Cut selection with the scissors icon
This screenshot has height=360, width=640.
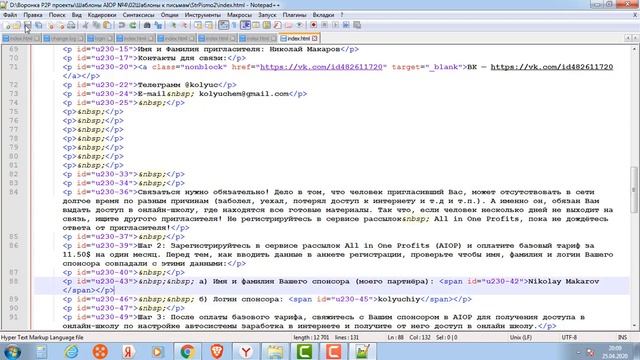click(86, 25)
